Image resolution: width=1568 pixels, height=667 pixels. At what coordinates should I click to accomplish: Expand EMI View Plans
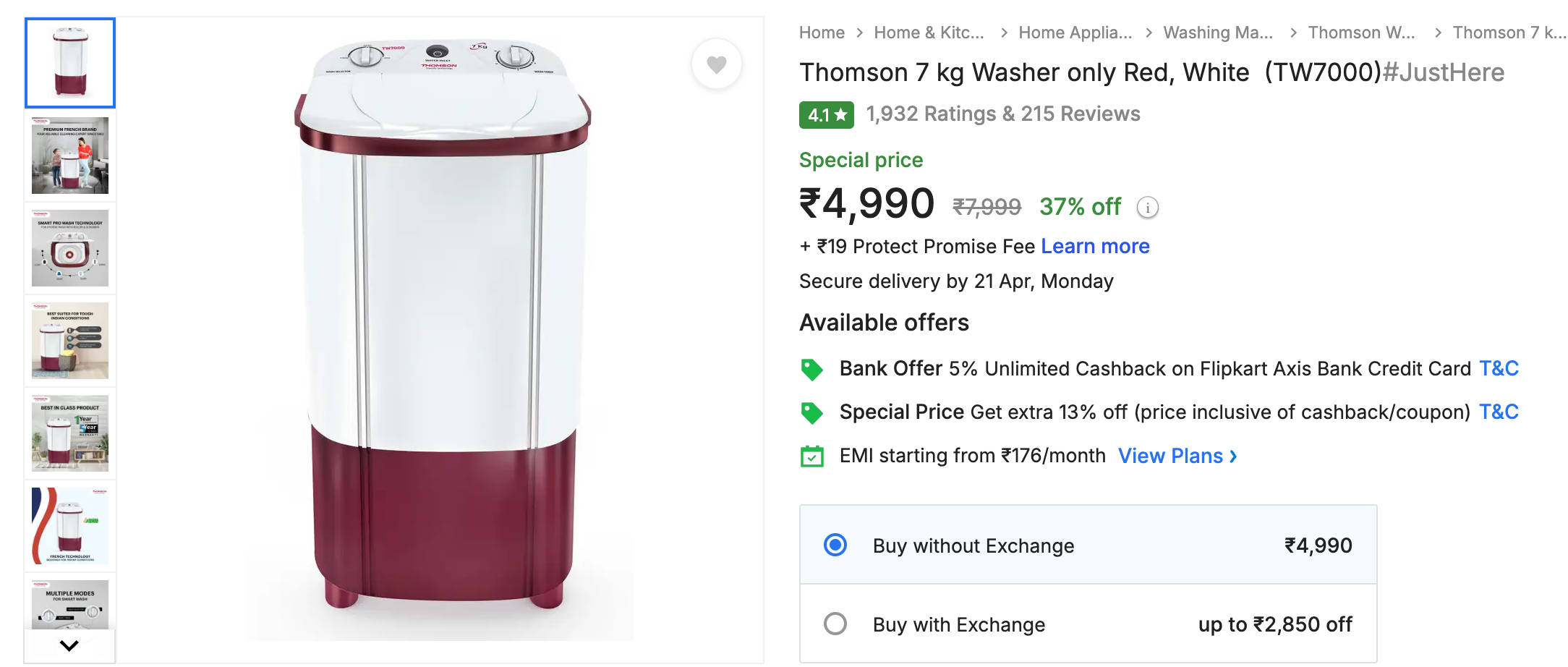point(1177,456)
